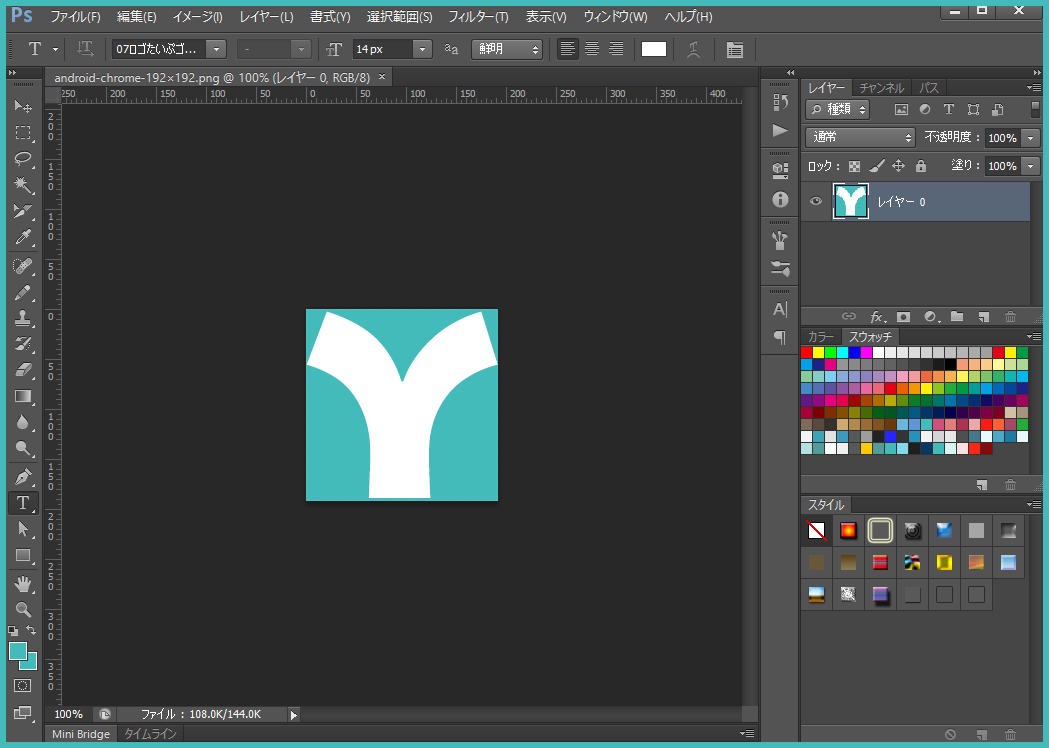Select the Hand tool
The image size is (1049, 748).
[x=22, y=582]
